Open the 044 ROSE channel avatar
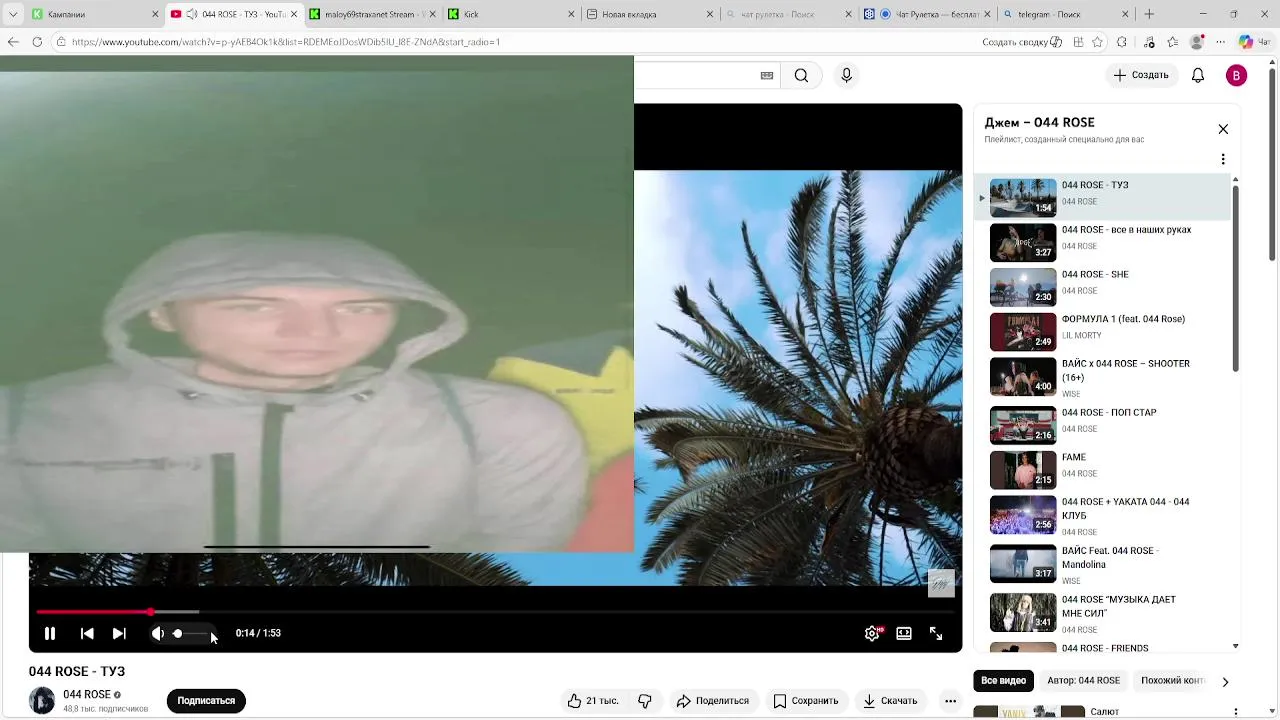Screen dimensions: 1280x720 (x=42, y=701)
